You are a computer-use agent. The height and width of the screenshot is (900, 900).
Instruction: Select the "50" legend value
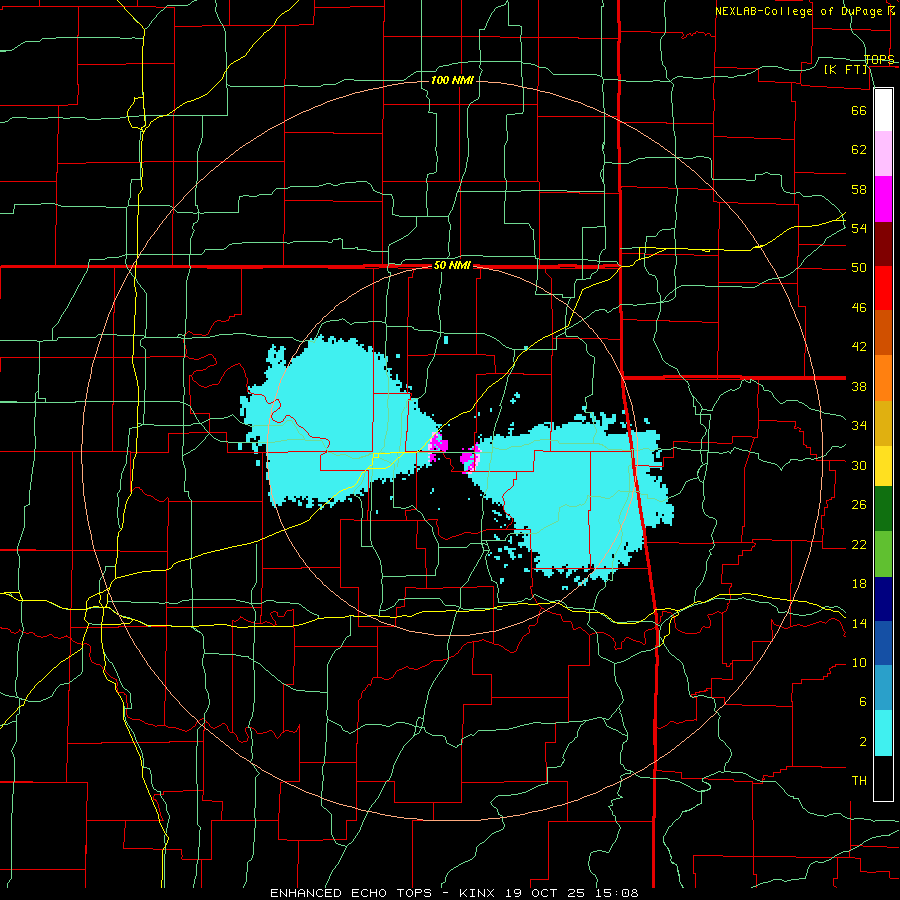pos(859,268)
